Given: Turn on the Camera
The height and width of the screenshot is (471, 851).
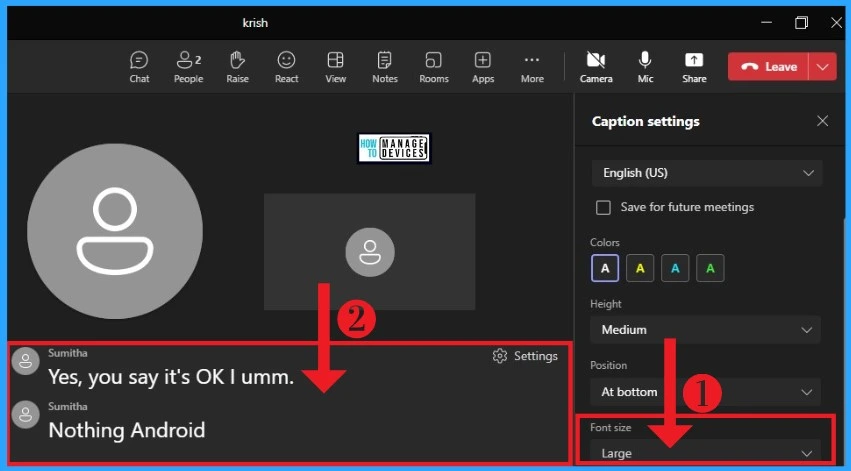Looking at the screenshot, I should [x=596, y=67].
